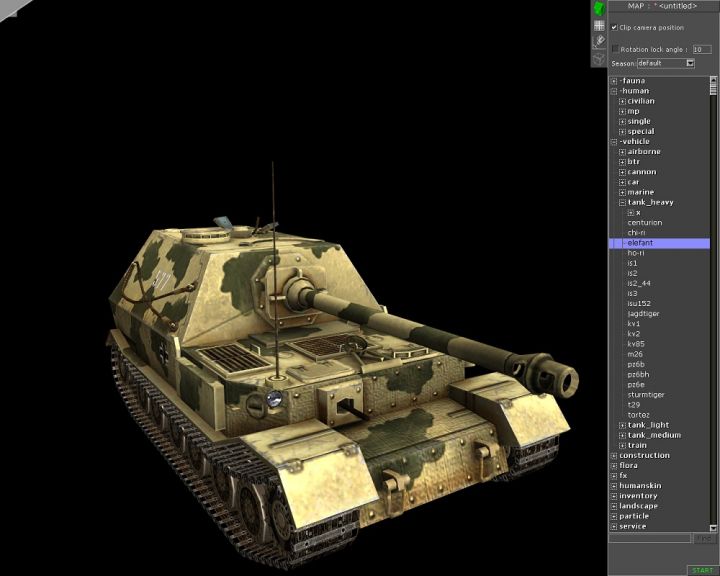Click the wireframe box icon

pyautogui.click(x=599, y=59)
